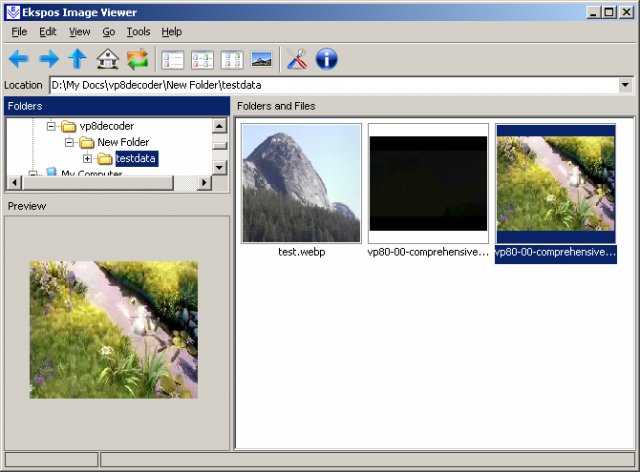This screenshot has height=472, width=640.
Task: Click the folder tree scroll down arrow
Action: [219, 167]
